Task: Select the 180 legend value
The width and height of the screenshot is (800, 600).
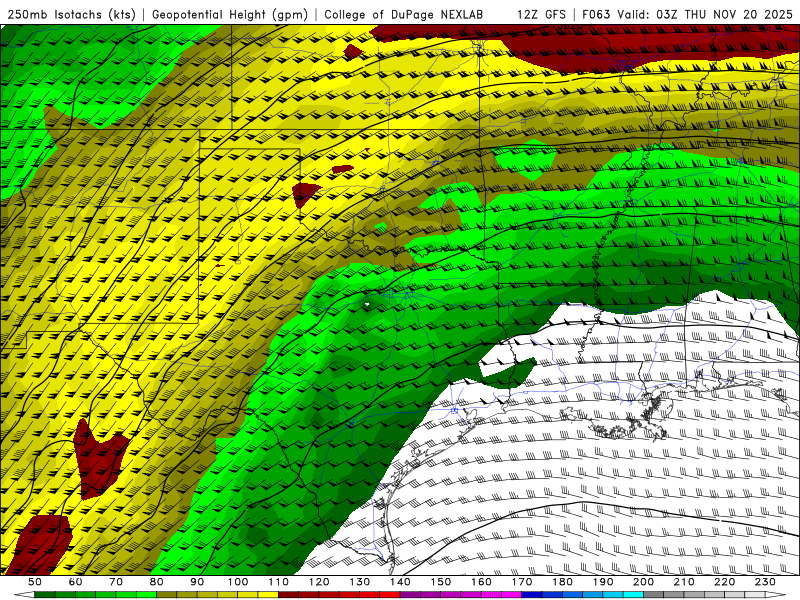Action: pos(562,582)
